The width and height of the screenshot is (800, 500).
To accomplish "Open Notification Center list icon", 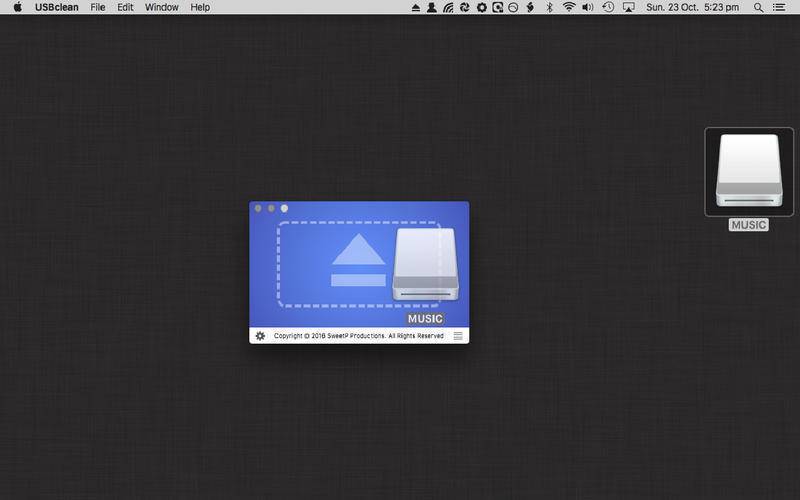I will 783,7.
